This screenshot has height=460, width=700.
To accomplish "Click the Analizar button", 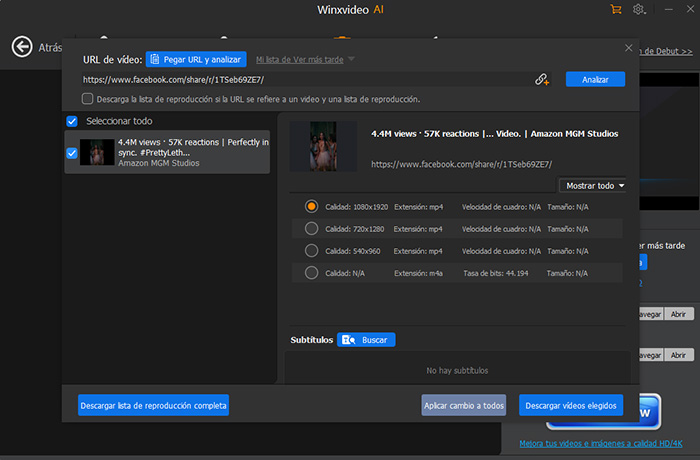I will pos(595,79).
